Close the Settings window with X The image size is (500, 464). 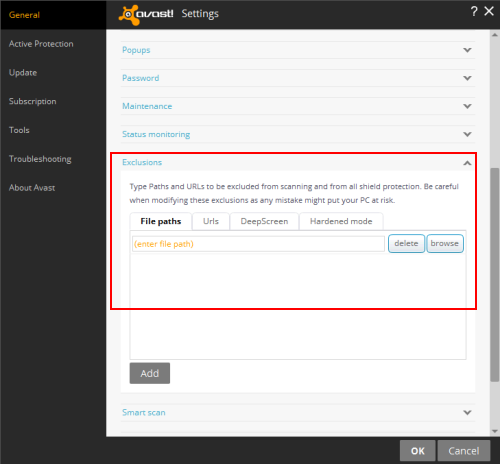[489, 11]
